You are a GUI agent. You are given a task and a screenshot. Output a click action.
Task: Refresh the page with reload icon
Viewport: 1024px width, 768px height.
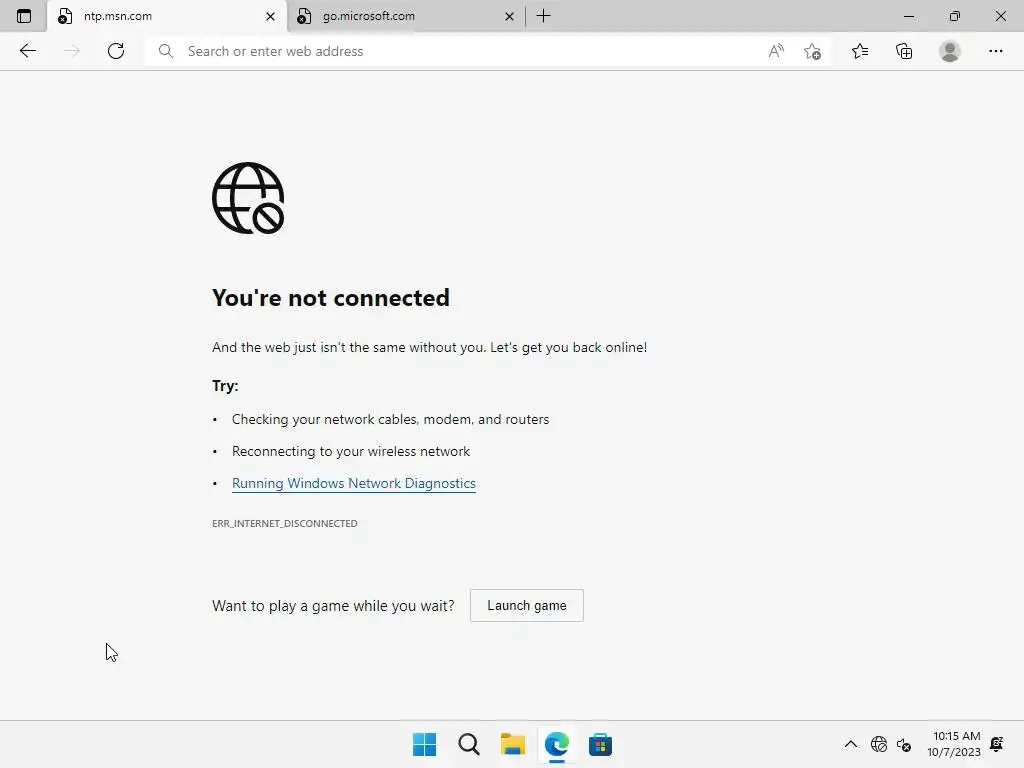tap(116, 51)
